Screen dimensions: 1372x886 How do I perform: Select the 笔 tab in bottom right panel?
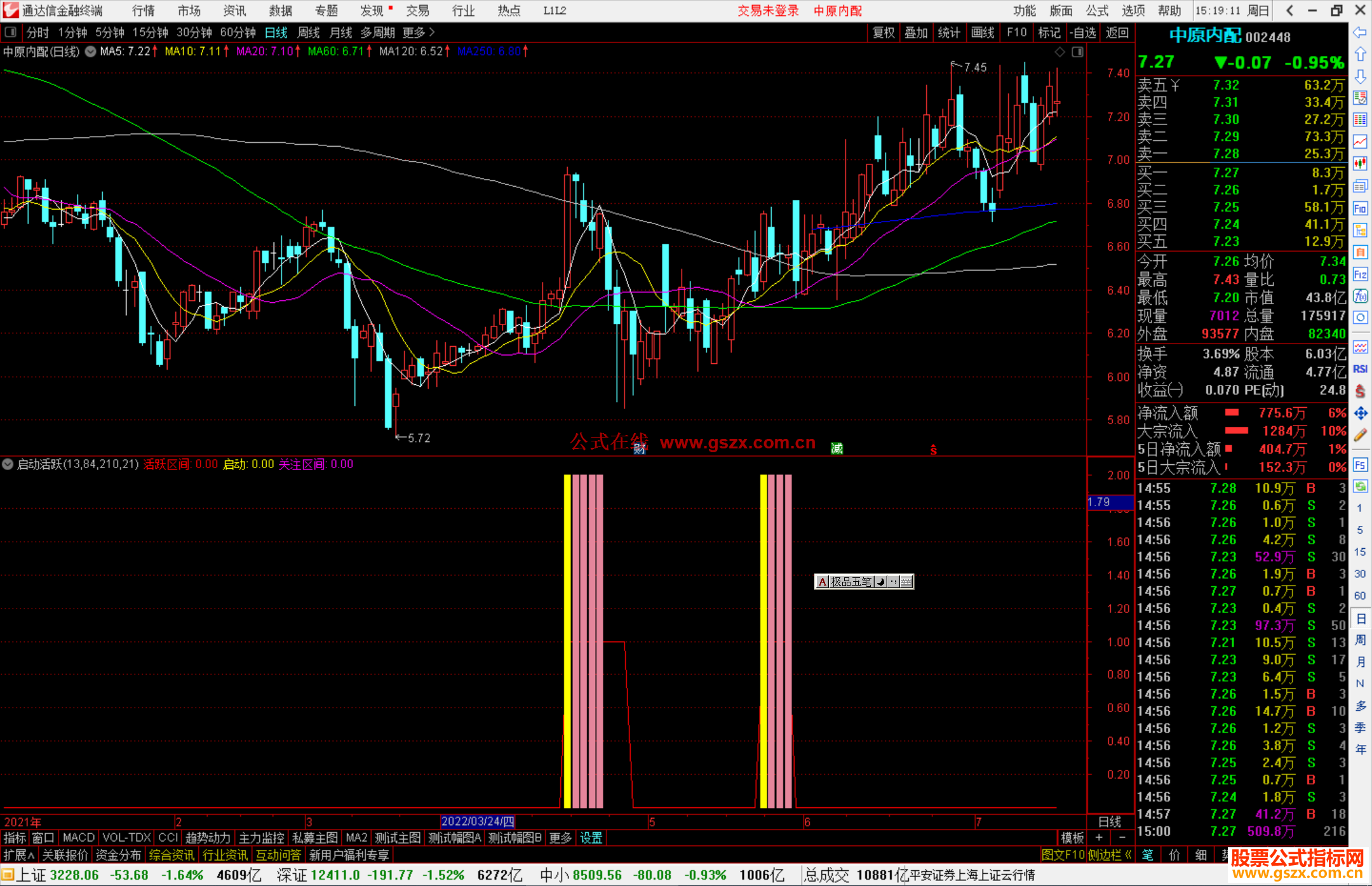click(x=1148, y=855)
